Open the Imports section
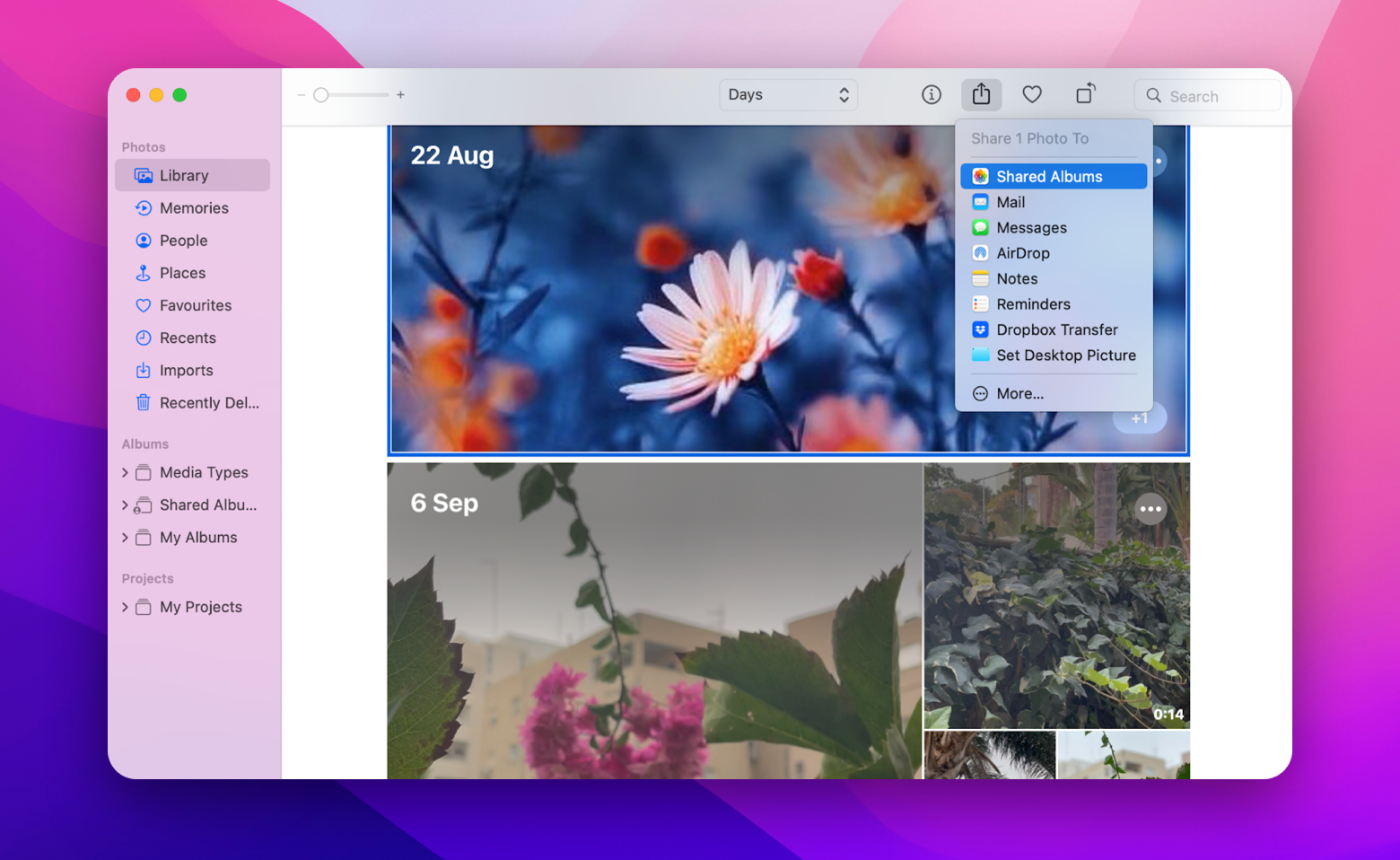Viewport: 1400px width, 860px height. coord(186,370)
